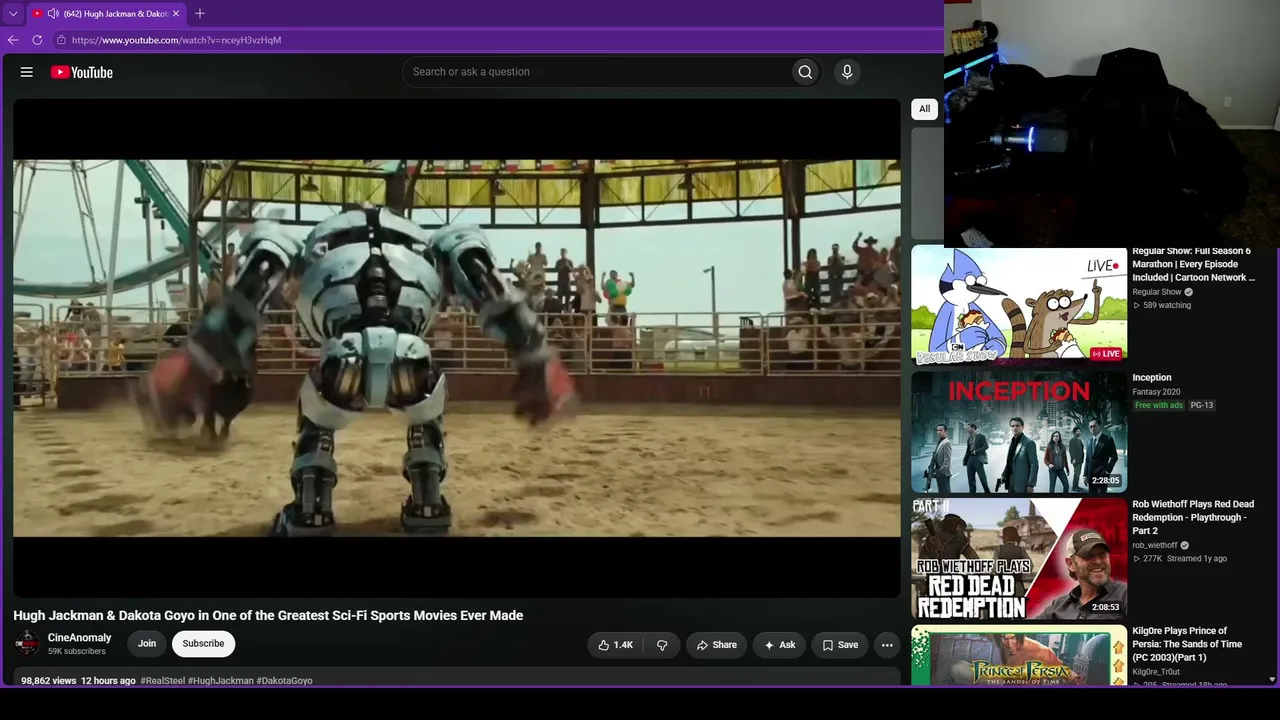This screenshot has height=720, width=1280.
Task: Click the 12 hours ago upload text
Action: point(108,681)
